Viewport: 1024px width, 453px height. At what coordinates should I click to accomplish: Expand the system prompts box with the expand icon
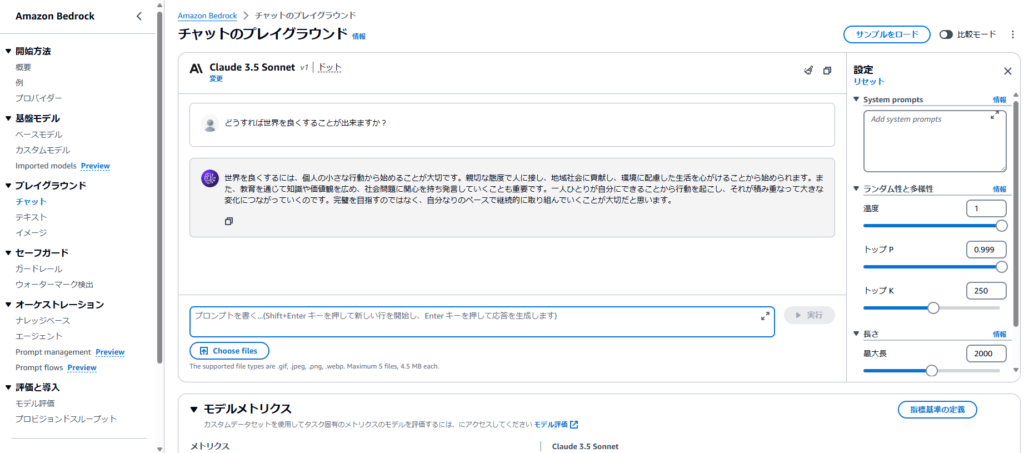995,117
